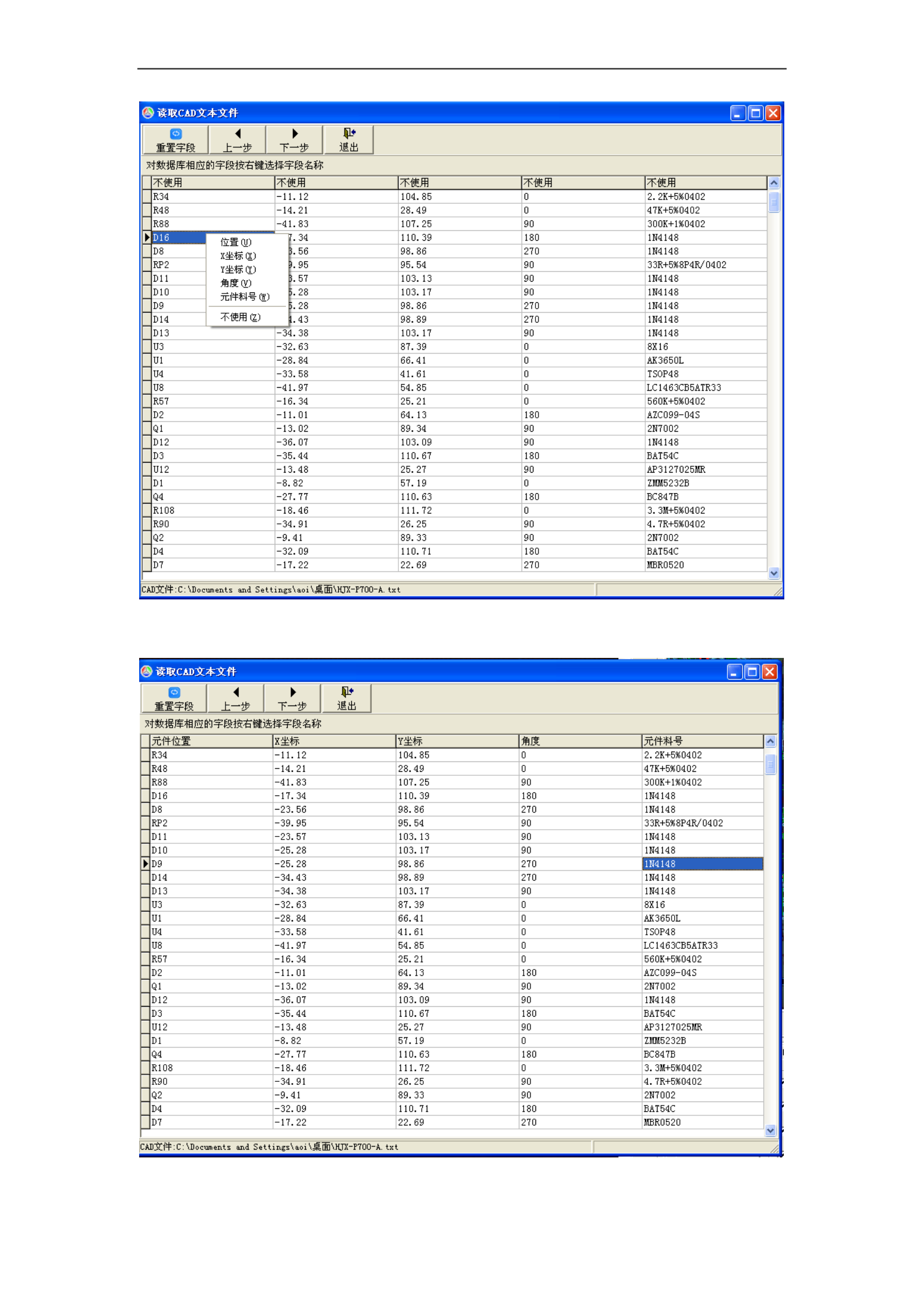Click the X坐标 column header in lower window

point(335,741)
